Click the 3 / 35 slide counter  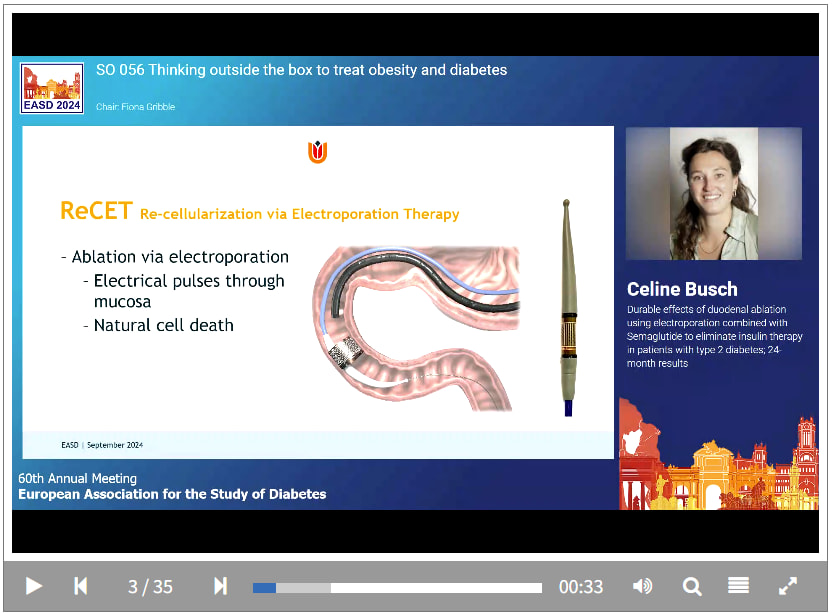150,587
